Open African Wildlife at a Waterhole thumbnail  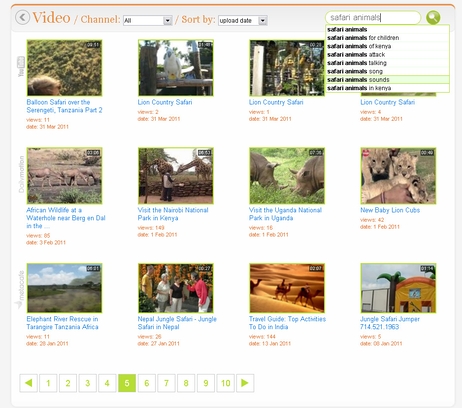point(64,176)
